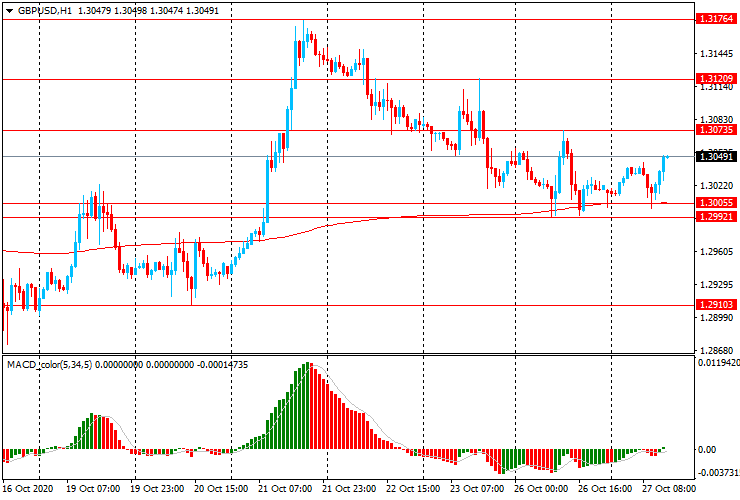Viewport: 740px width, 500px height.
Task: Click the MACD scale 0.011942 value
Action: click(718, 363)
